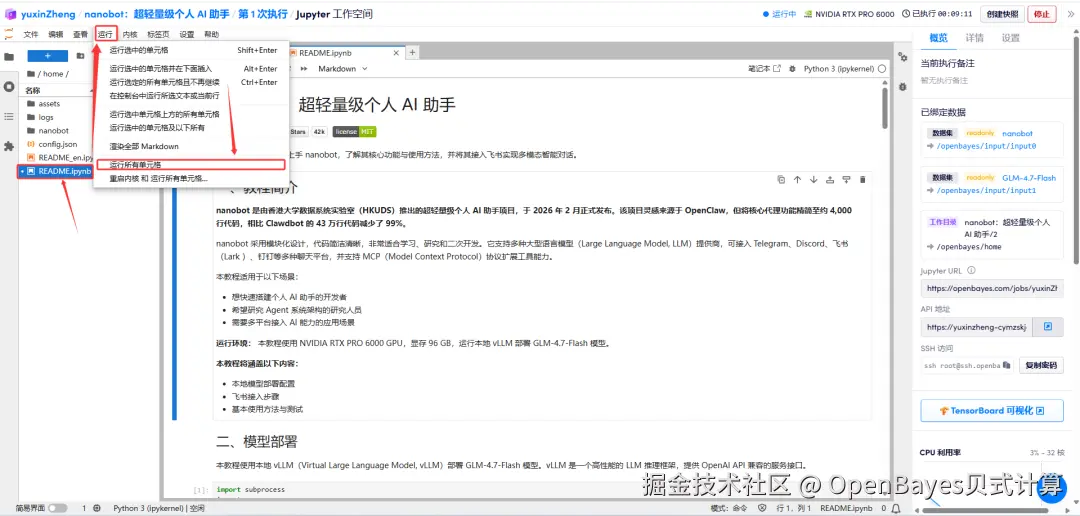Screen dimensions: 1080x516
Task: Open the GLM-4.7-Flash dataset link
Action: [1029, 177]
